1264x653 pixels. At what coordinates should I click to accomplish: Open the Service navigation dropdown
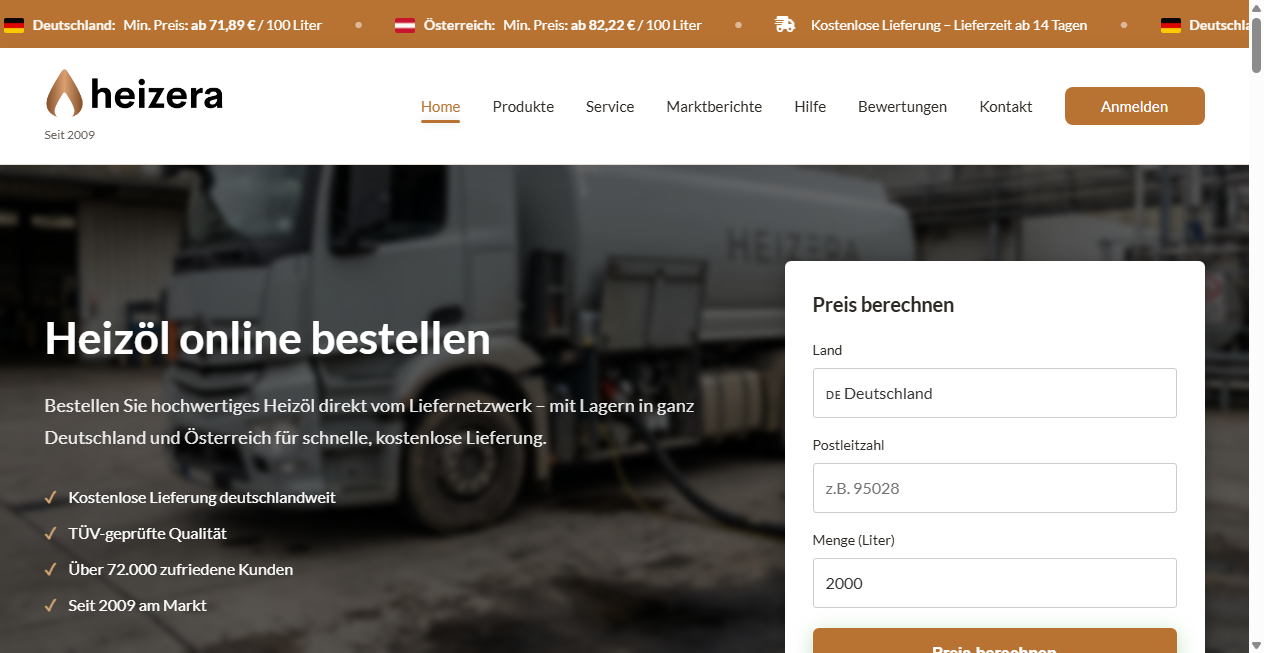coord(609,106)
